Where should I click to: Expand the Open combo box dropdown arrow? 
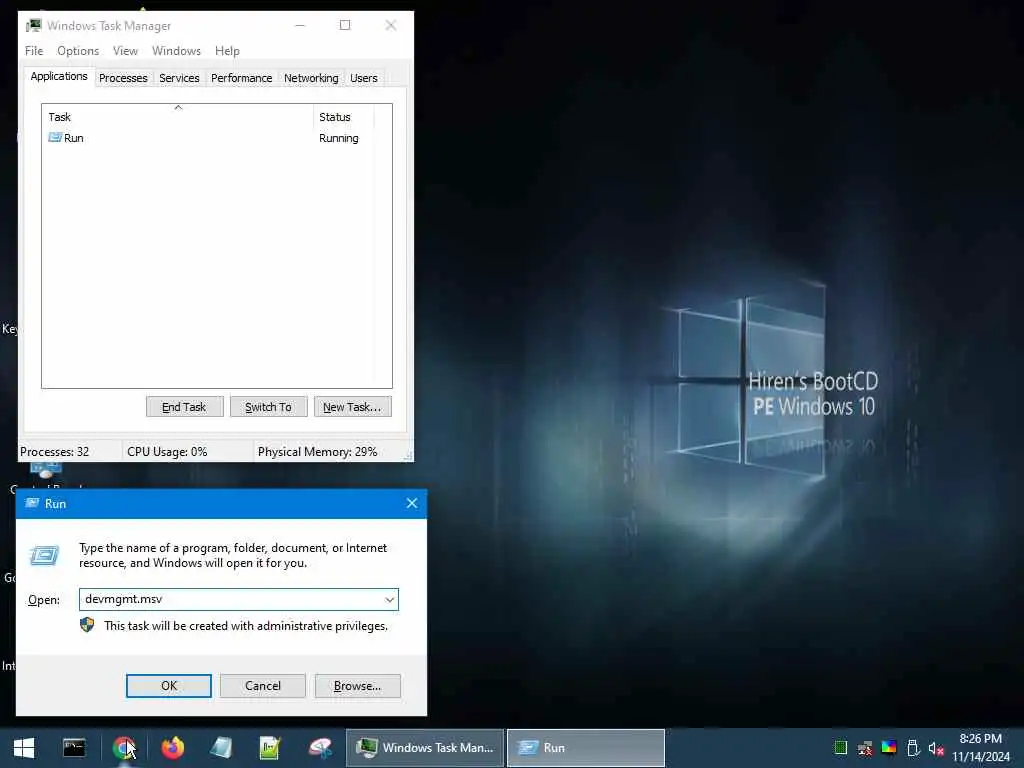(389, 600)
